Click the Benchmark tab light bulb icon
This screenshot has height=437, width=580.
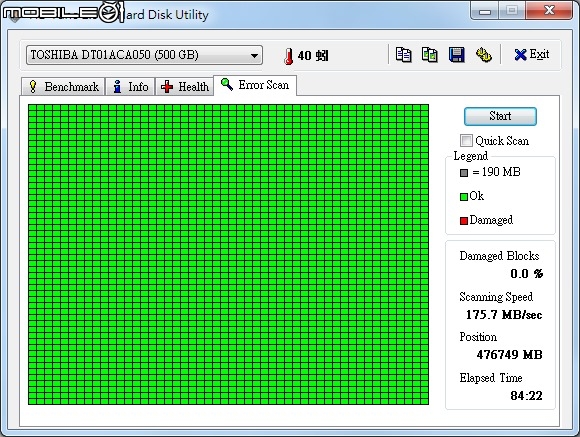tap(33, 87)
